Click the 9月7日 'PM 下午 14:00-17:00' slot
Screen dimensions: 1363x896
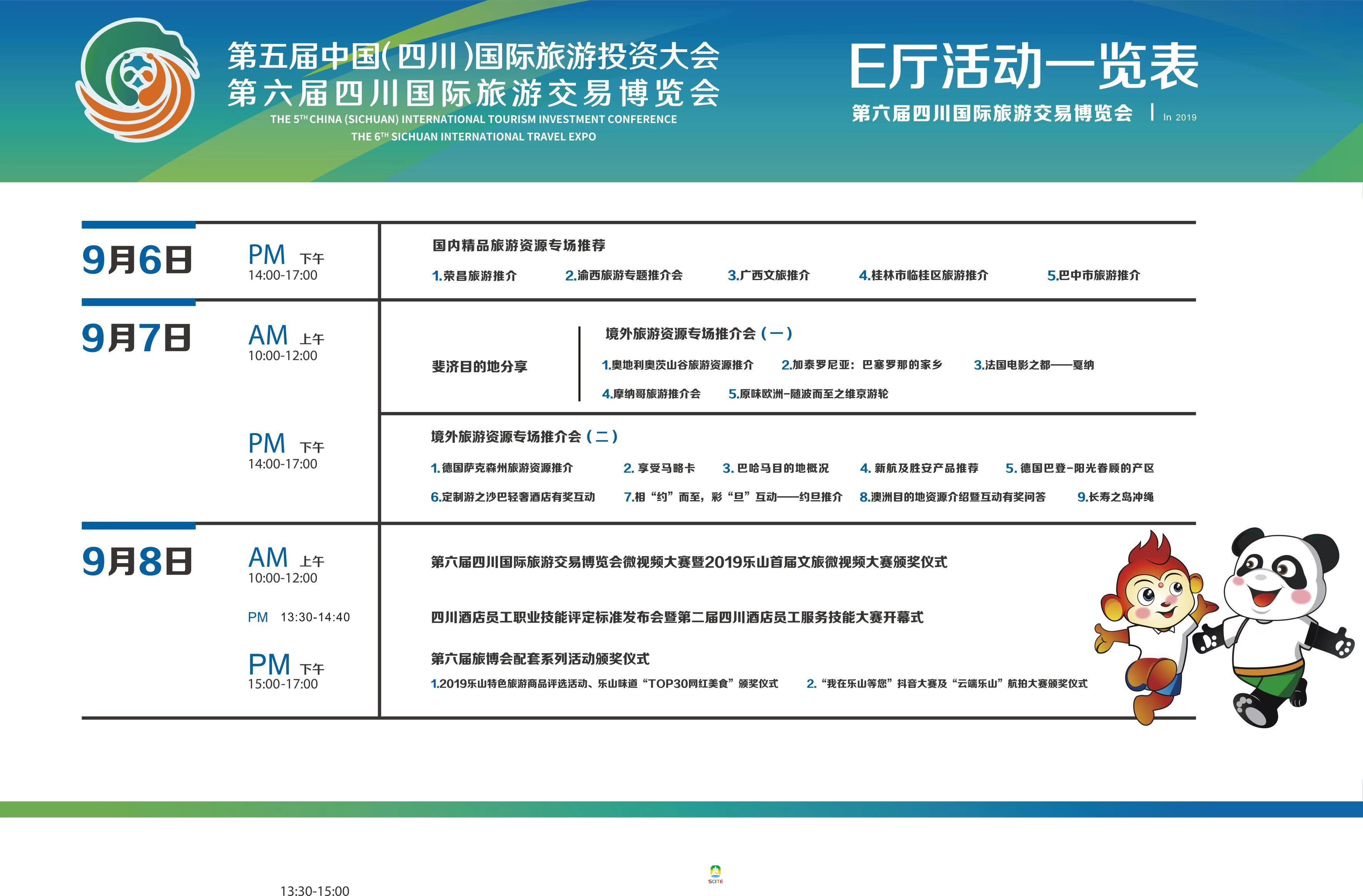(x=286, y=451)
